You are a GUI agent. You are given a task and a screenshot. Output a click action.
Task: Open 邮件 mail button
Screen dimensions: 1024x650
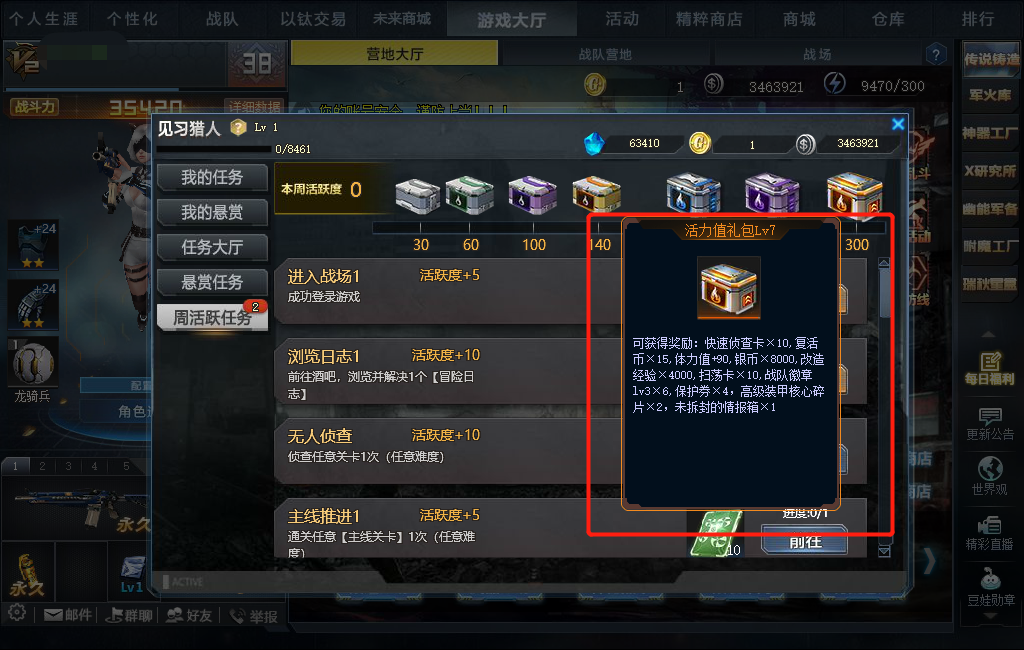point(68,615)
